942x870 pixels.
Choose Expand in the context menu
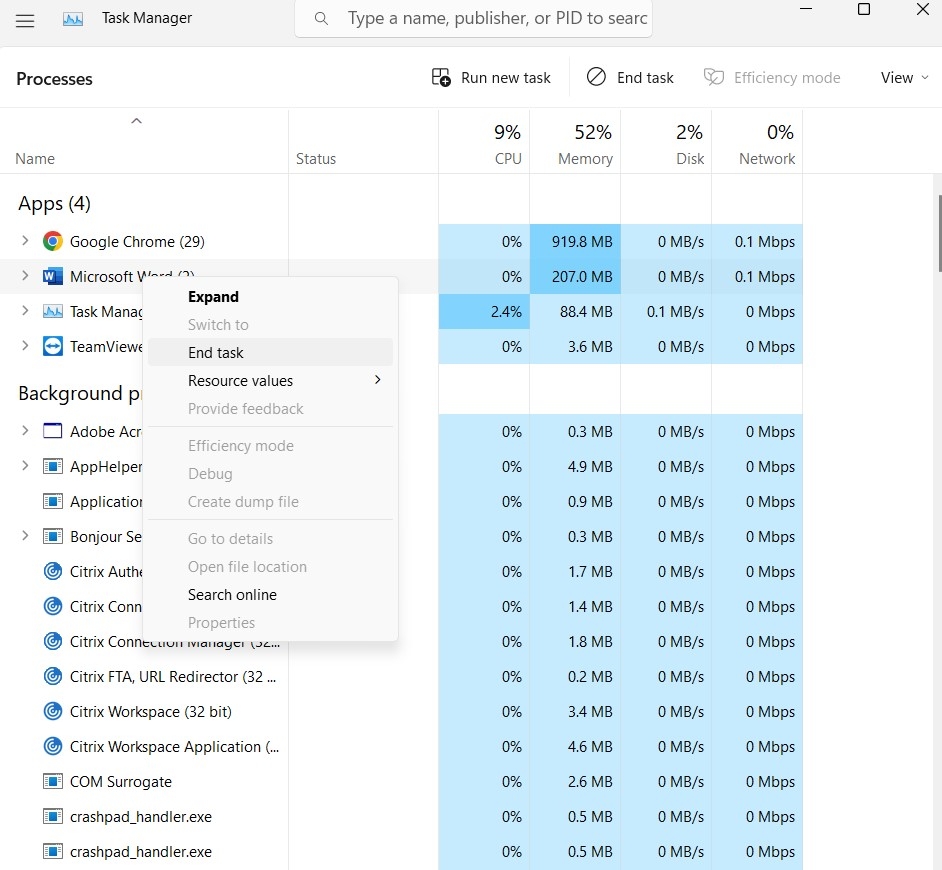tap(270, 297)
